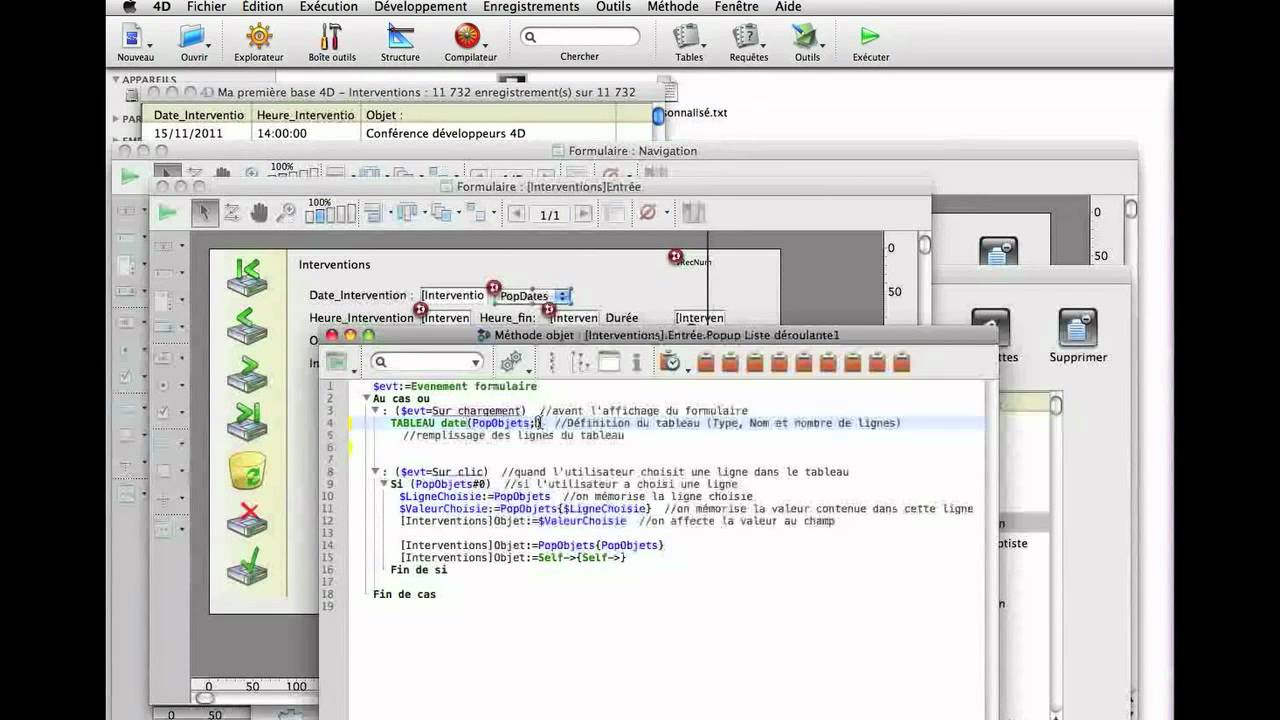Open the Requêtes dropdown arrow
This screenshot has height=720, width=1280.
pos(763,45)
